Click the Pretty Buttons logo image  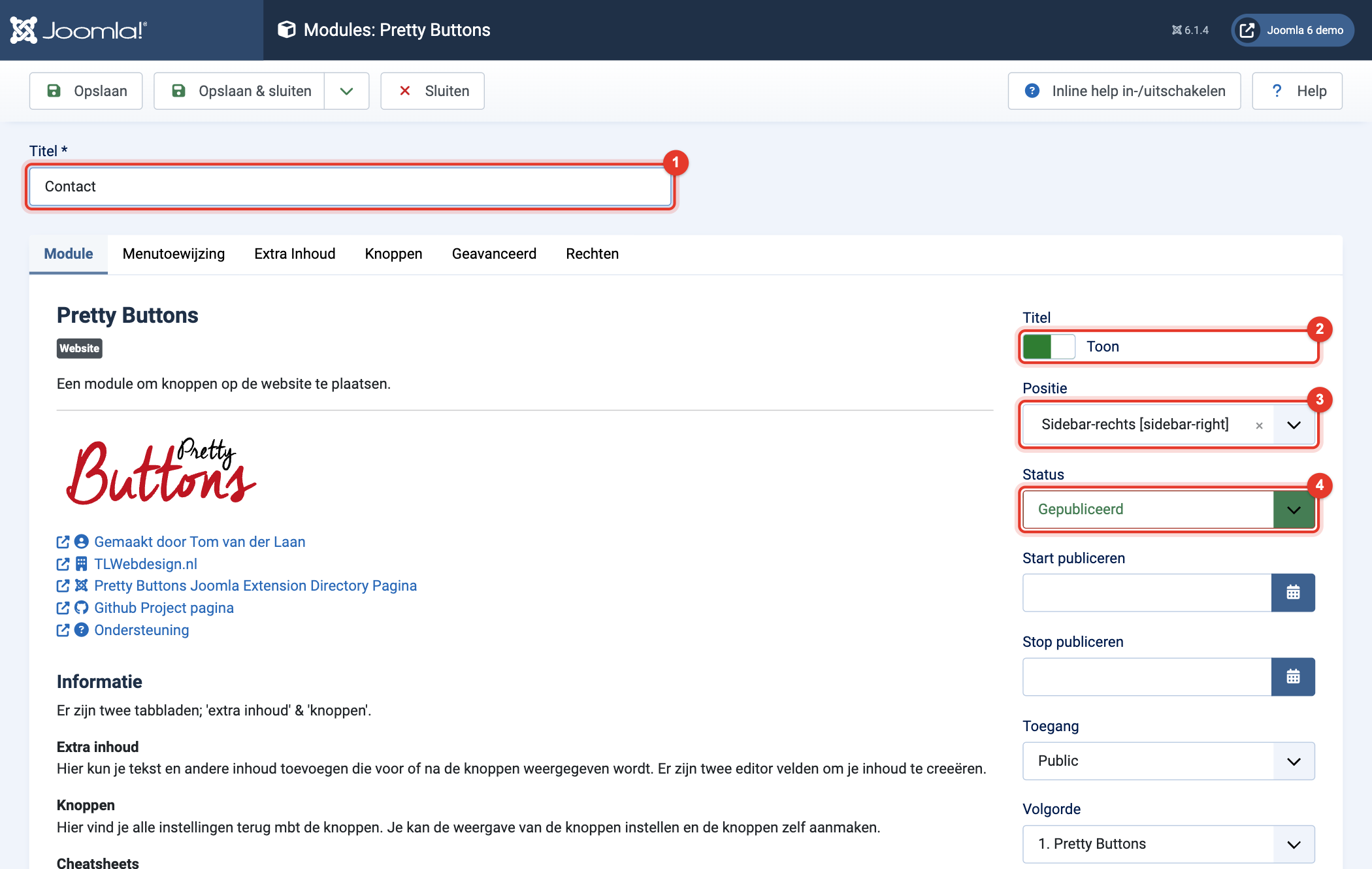coord(161,471)
